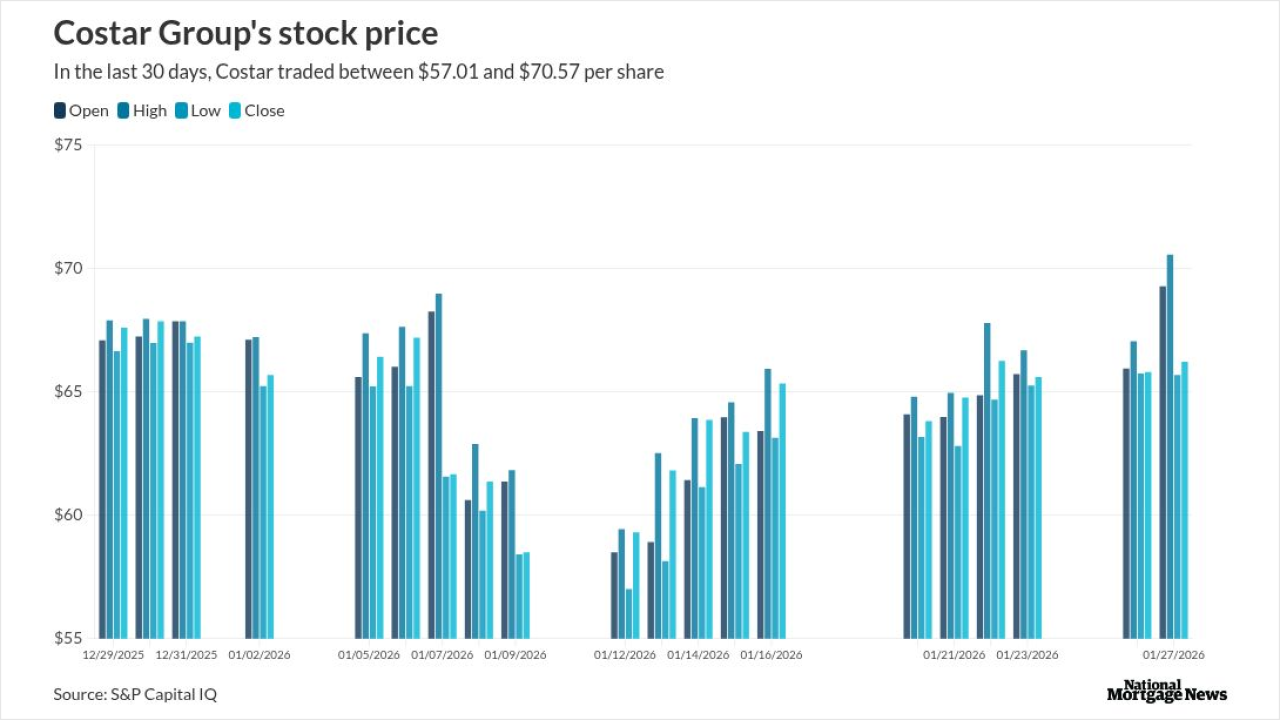Click the Low legend color swatch
Screen dimensions: 1280x720
coord(181,111)
